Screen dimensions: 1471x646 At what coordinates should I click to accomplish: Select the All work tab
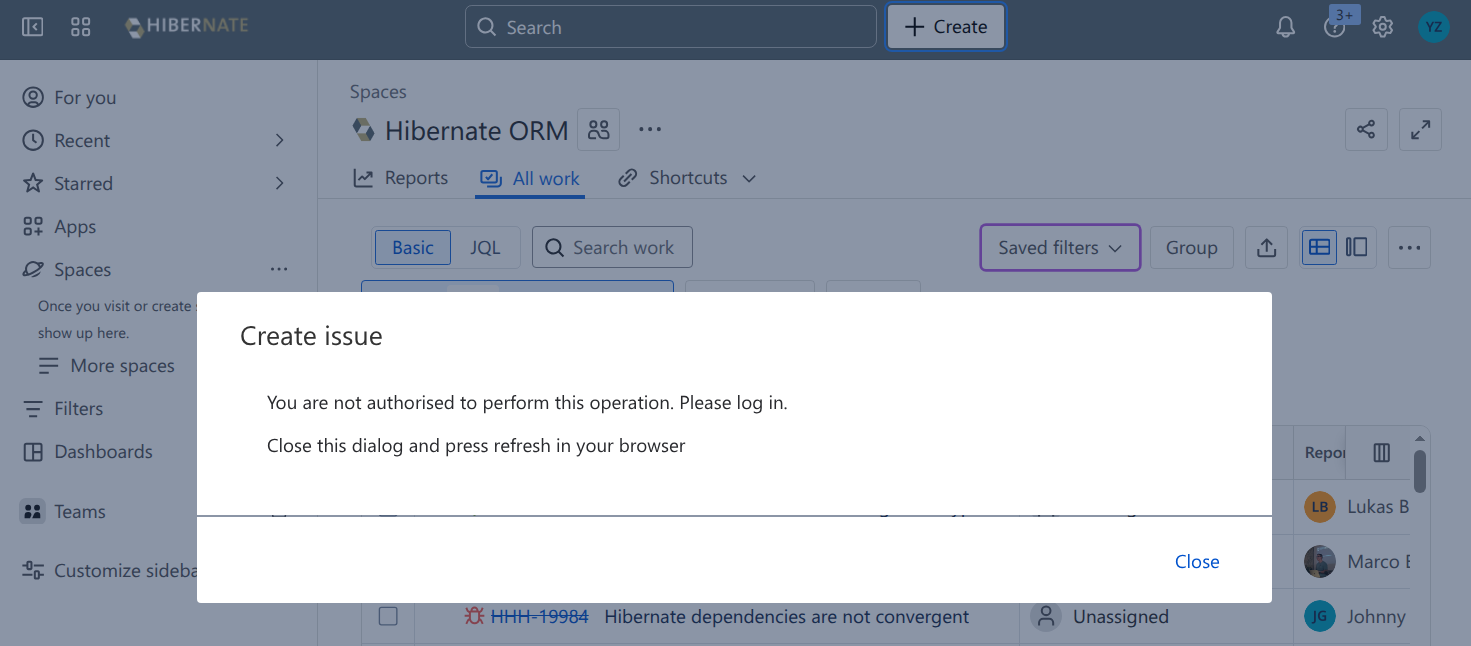coord(530,178)
